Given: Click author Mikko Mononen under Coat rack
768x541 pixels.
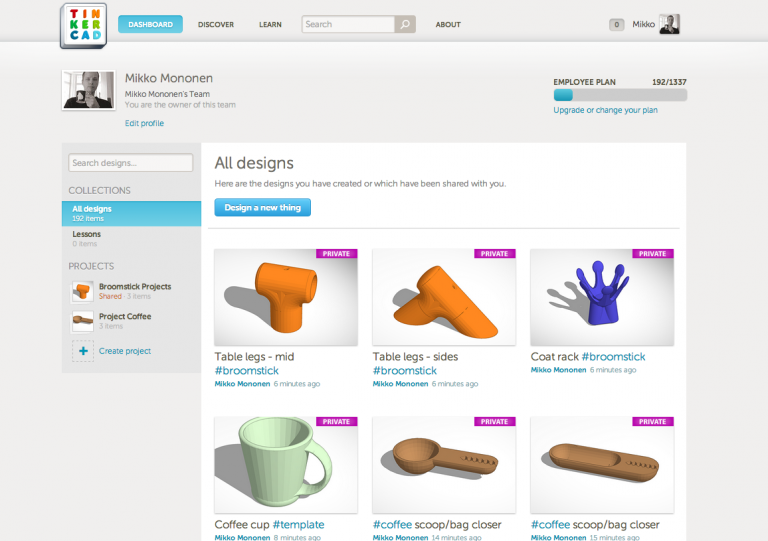Looking at the screenshot, I should click(558, 370).
